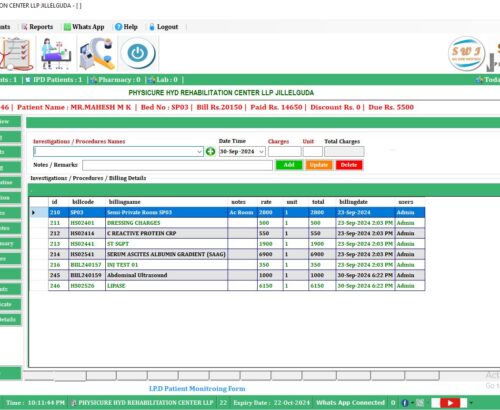This screenshot has height=410, width=500.
Task: Select the Semi Private Room SP03 row
Action: coord(237,213)
